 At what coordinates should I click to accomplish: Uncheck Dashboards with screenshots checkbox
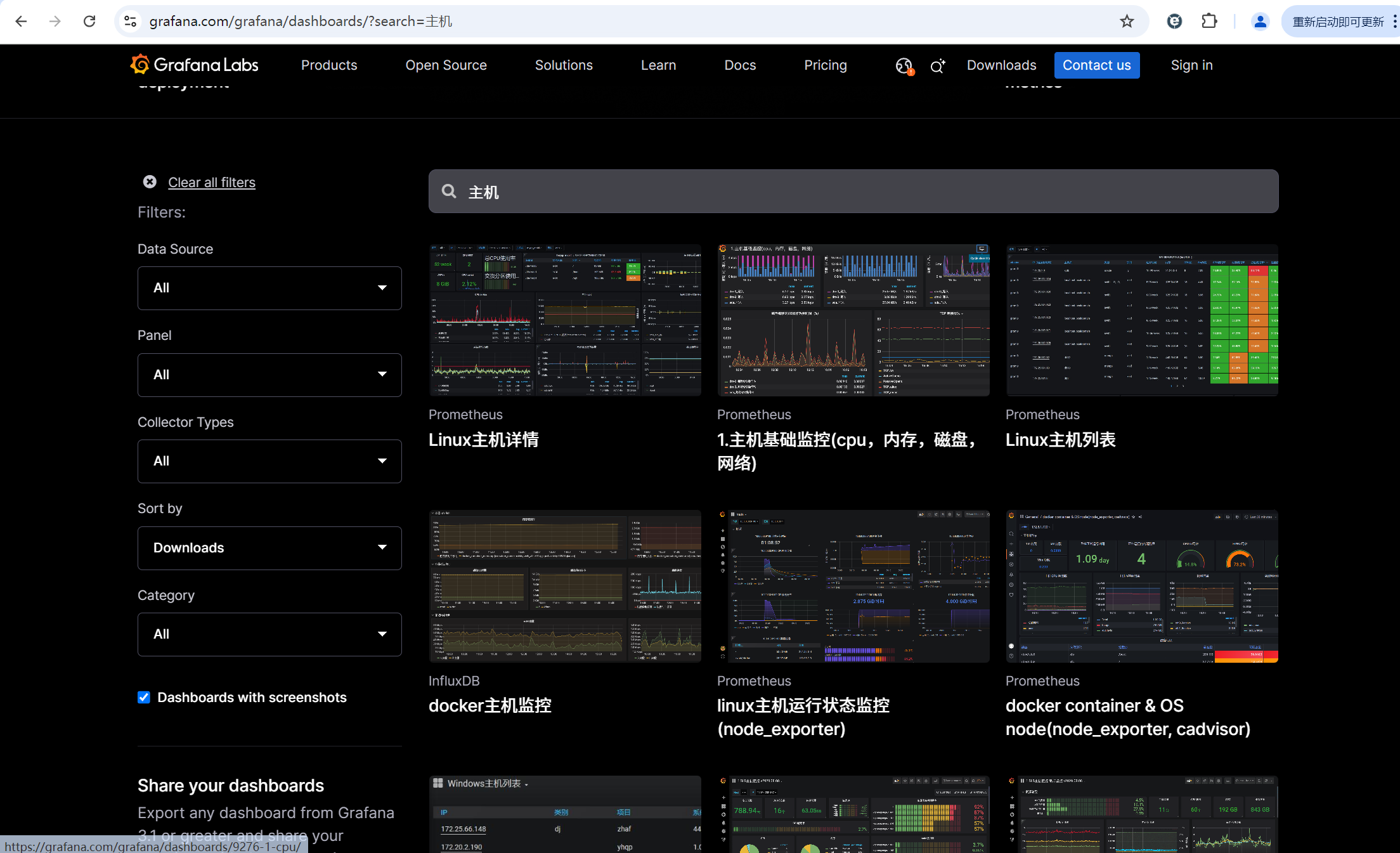[144, 698]
